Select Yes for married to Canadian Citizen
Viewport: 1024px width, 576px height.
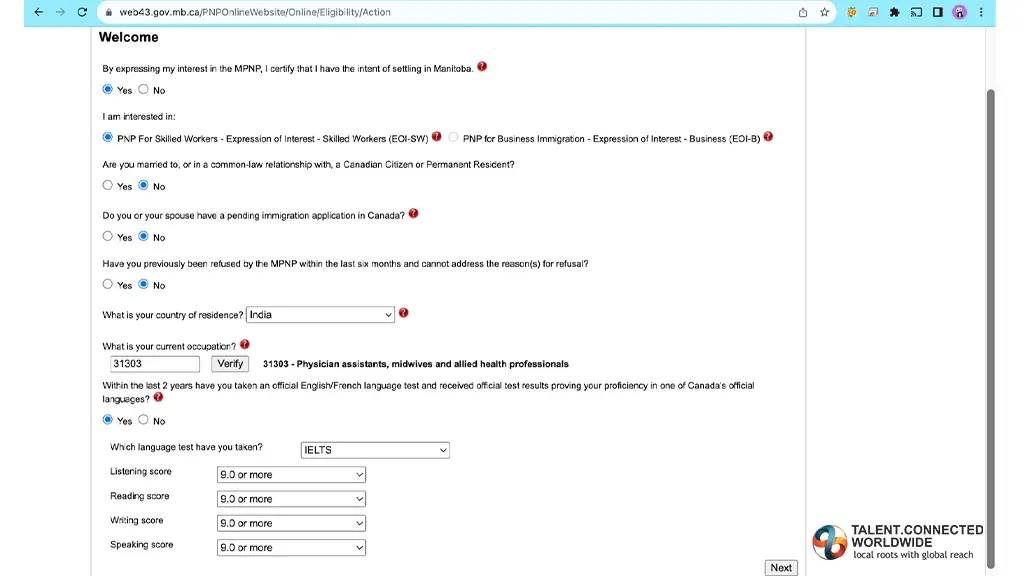pyautogui.click(x=108, y=185)
